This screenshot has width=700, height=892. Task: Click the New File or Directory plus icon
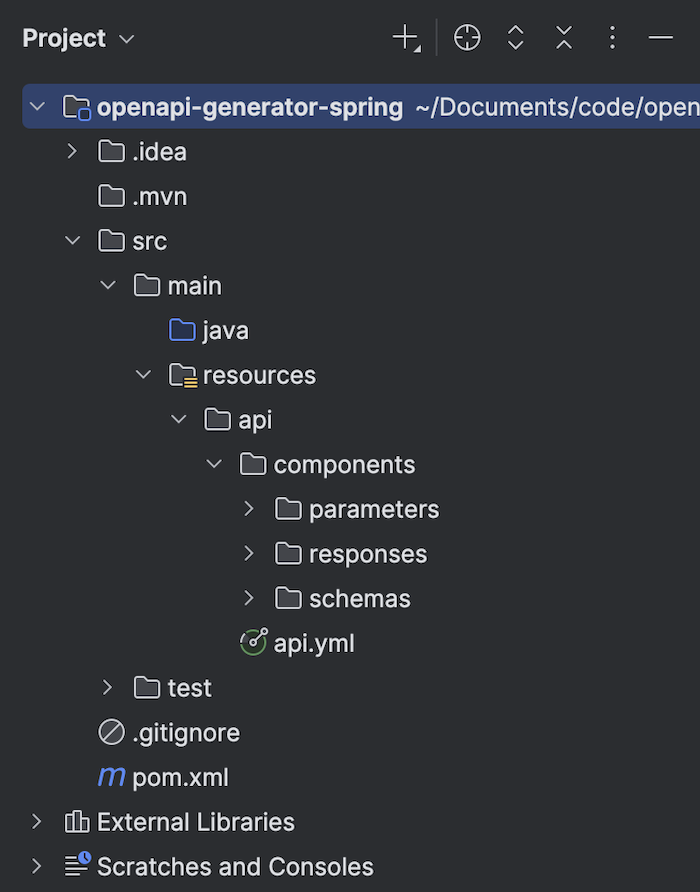(x=405, y=39)
